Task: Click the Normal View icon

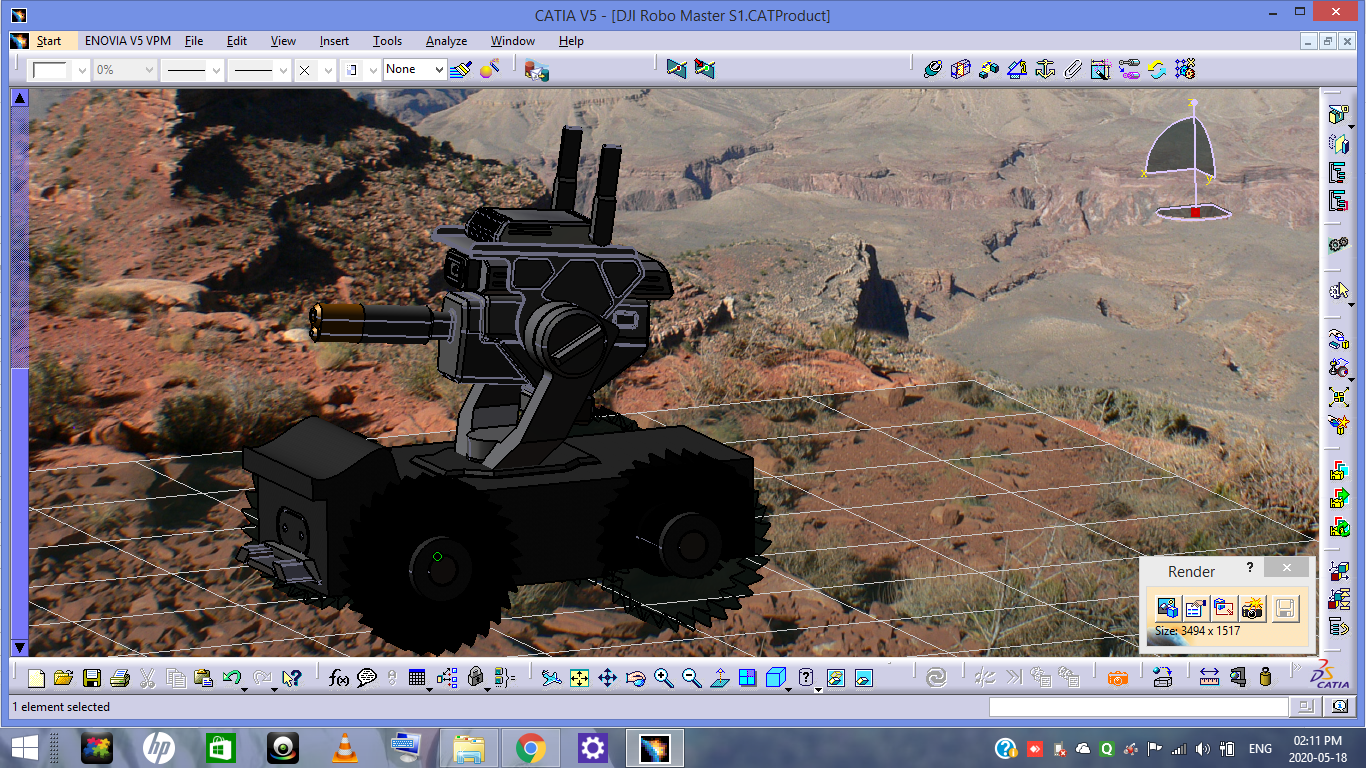Action: tap(719, 678)
